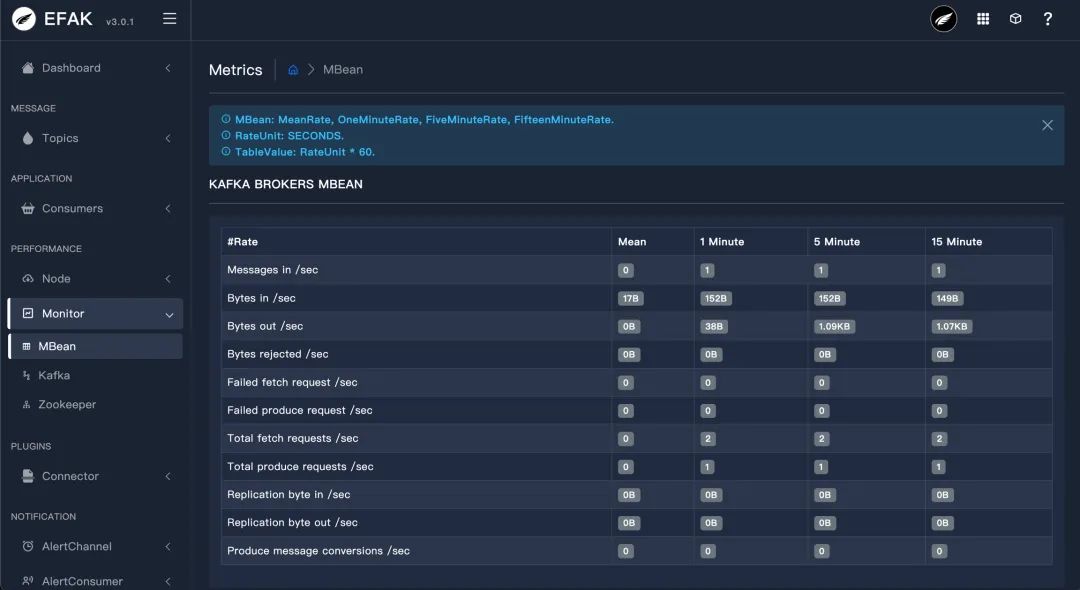Click the Consumers basket icon
The height and width of the screenshot is (590, 1080).
click(28, 208)
